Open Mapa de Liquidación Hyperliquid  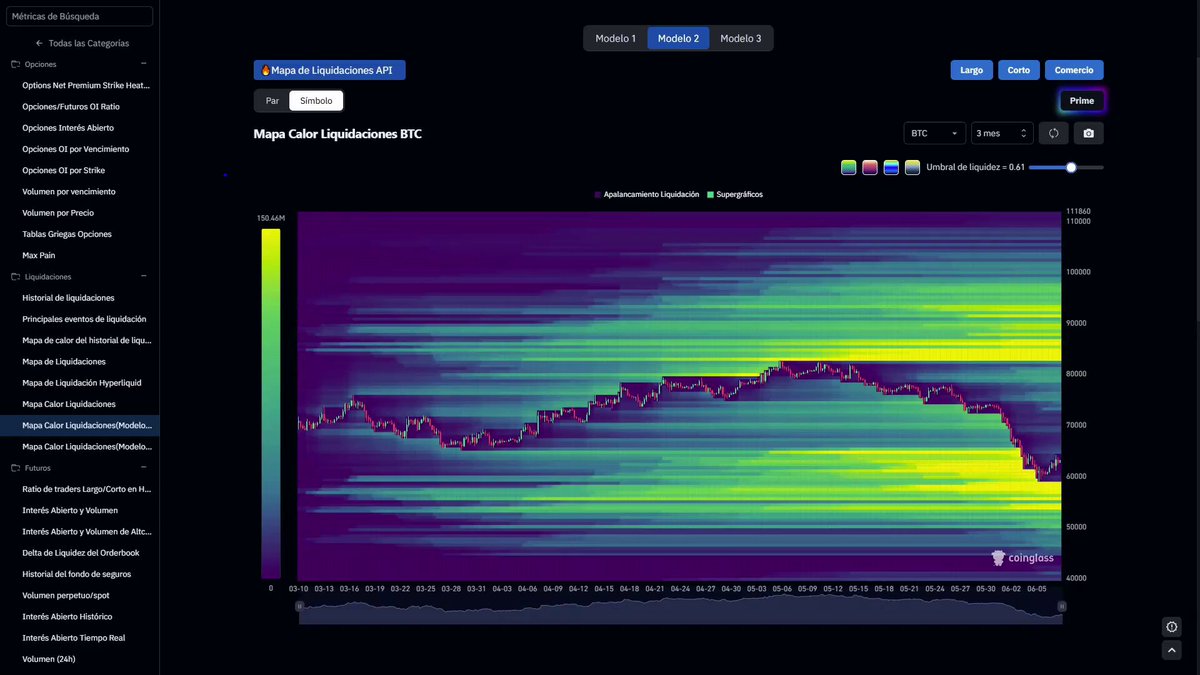click(82, 383)
